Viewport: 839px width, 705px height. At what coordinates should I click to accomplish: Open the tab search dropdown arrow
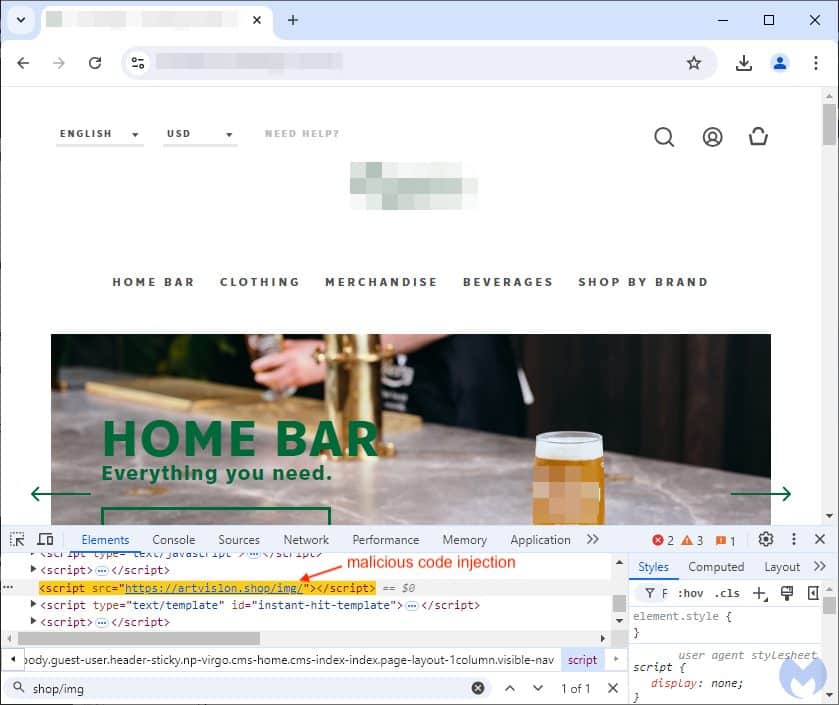(x=21, y=20)
